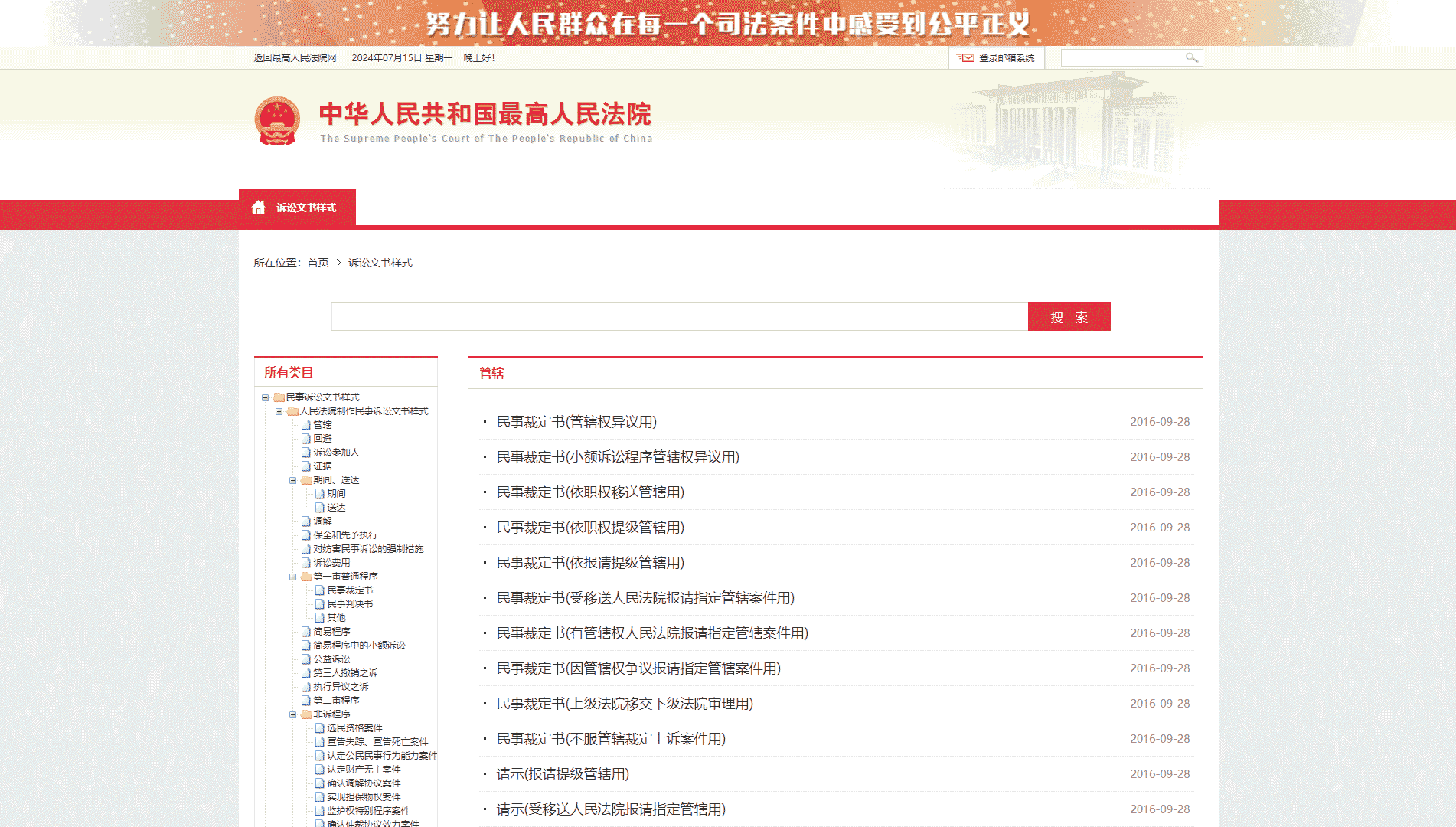The height and width of the screenshot is (827, 1456).
Task: Open 请示(报请提级管辖用)
Action: (x=563, y=774)
